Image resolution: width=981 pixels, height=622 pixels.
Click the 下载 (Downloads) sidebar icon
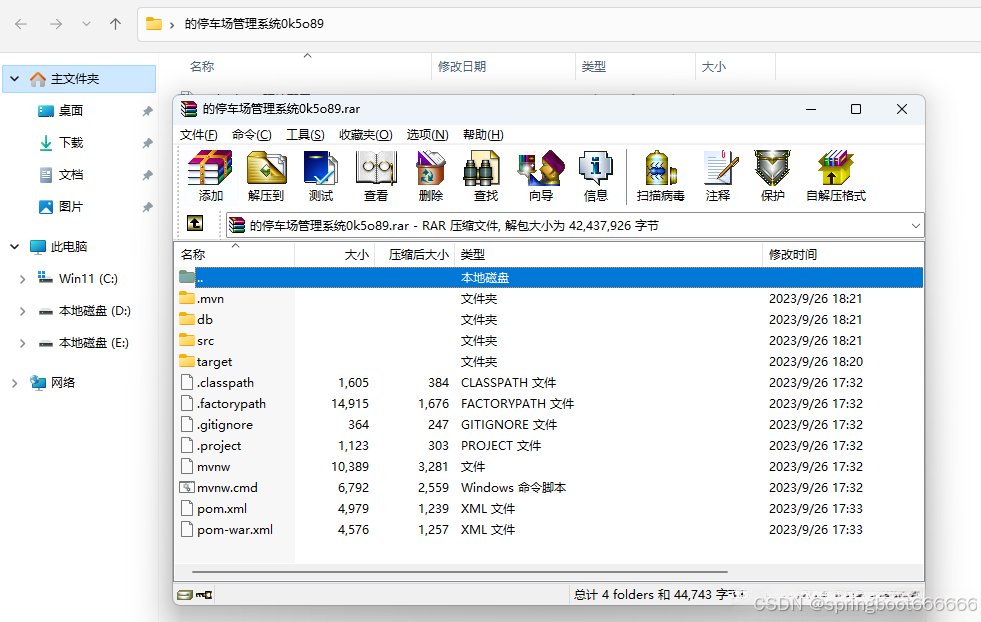tap(46, 143)
